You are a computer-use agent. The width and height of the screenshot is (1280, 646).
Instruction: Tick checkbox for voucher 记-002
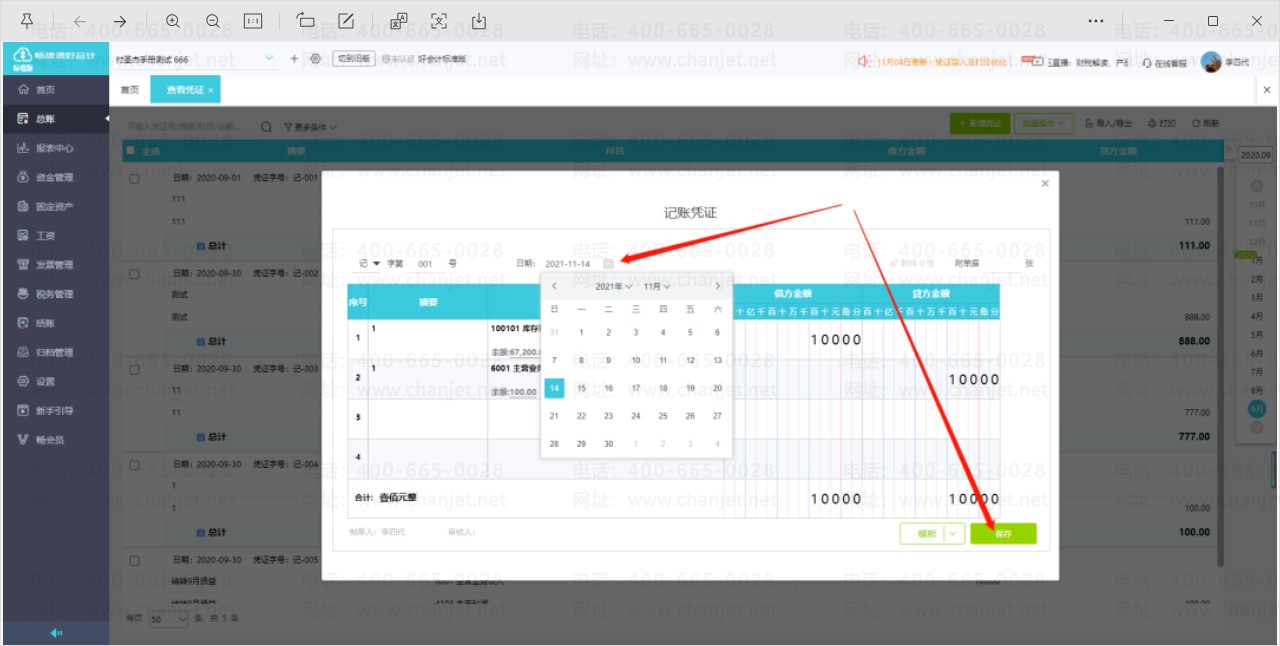pos(135,273)
